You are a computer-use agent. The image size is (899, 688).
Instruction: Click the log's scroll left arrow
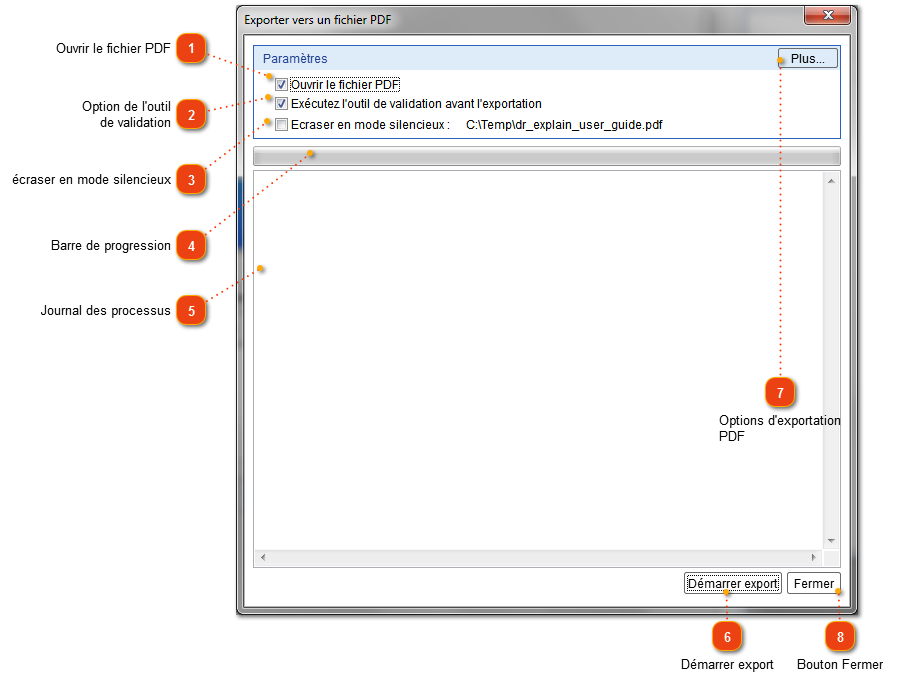(x=263, y=557)
